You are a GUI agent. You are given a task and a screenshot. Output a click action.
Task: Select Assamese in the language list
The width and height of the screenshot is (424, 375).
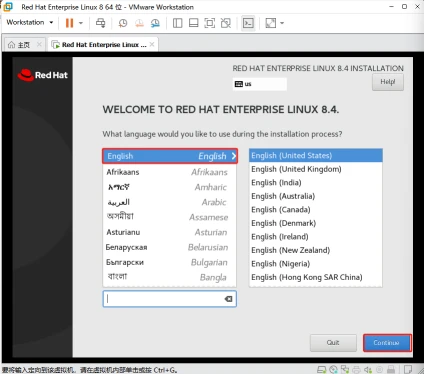[169, 217]
